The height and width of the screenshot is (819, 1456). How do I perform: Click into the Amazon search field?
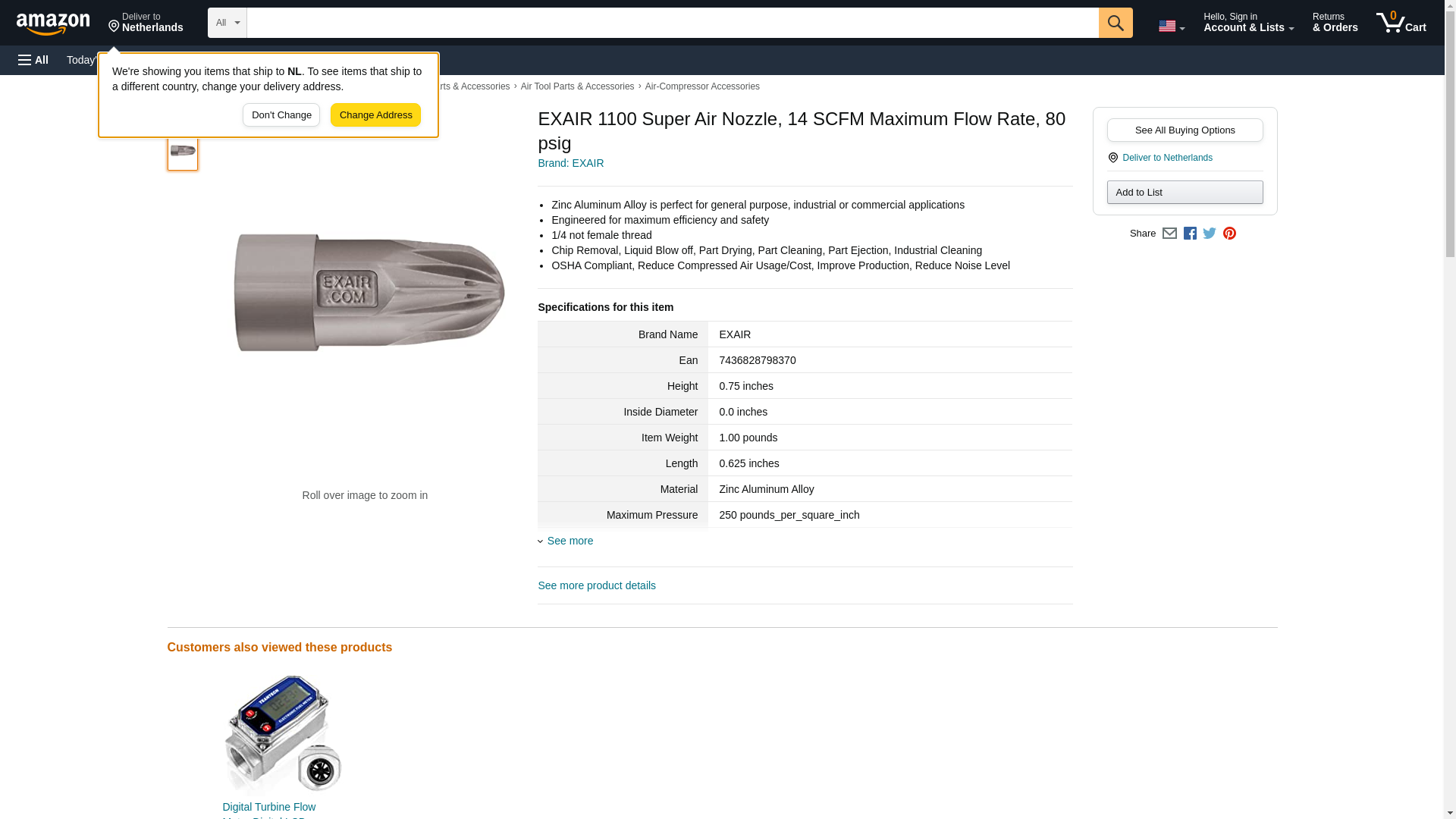[672, 23]
